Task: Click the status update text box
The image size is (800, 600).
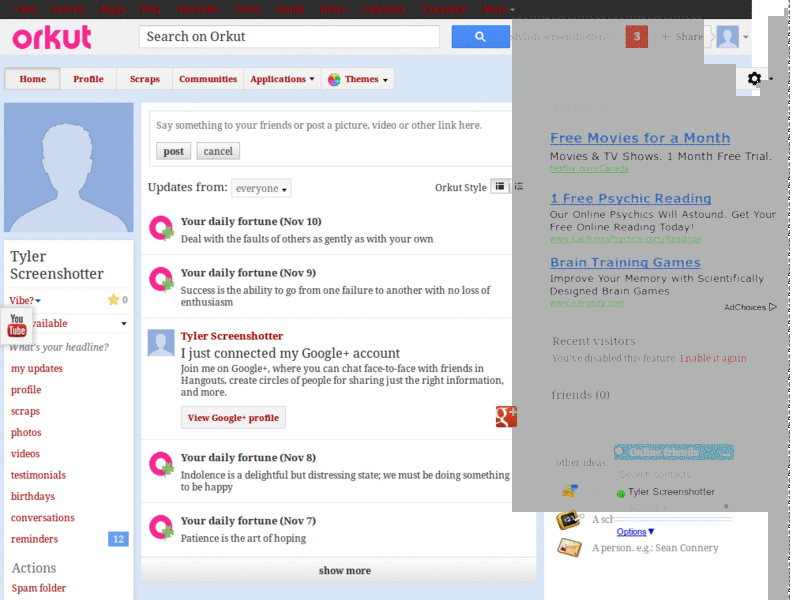Action: coord(330,125)
